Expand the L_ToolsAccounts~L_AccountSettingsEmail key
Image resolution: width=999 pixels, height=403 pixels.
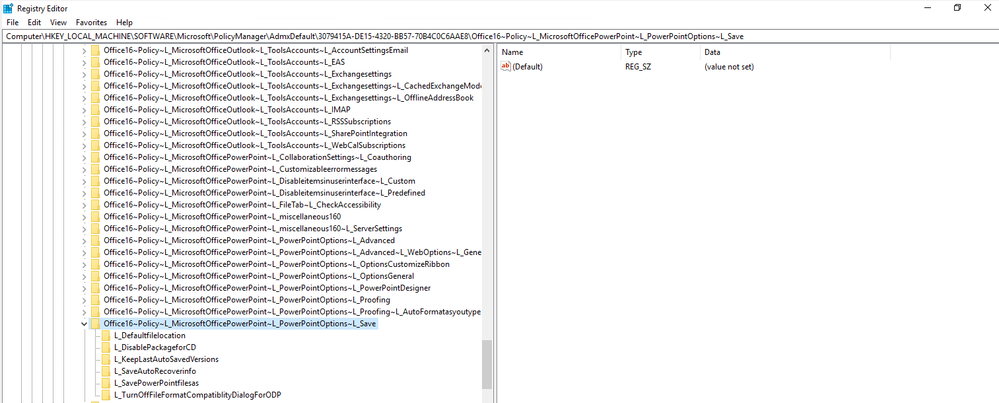(84, 50)
